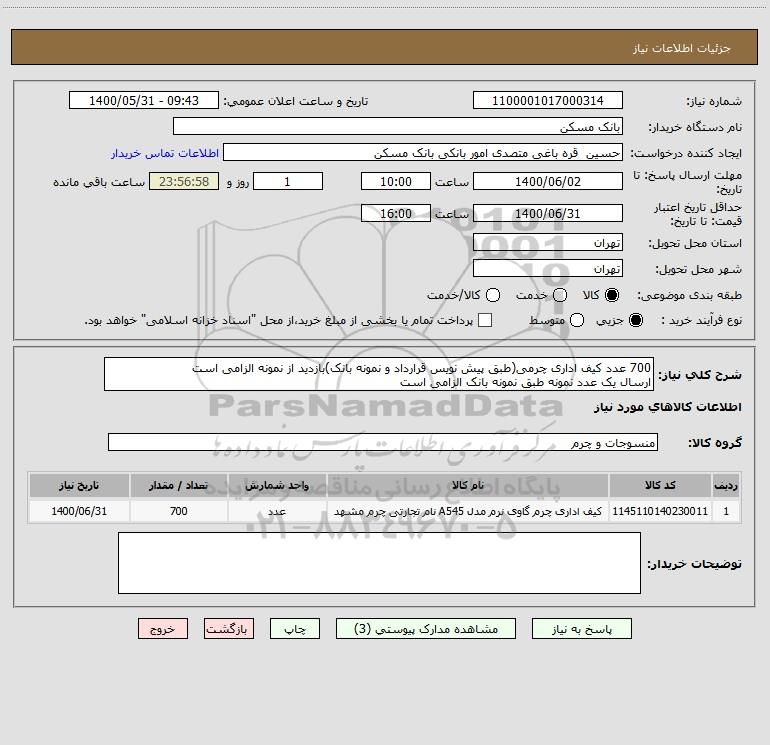Image resolution: width=770 pixels, height=745 pixels.
Task: Click the price validity date 1400/06/31 field
Action: [548, 213]
